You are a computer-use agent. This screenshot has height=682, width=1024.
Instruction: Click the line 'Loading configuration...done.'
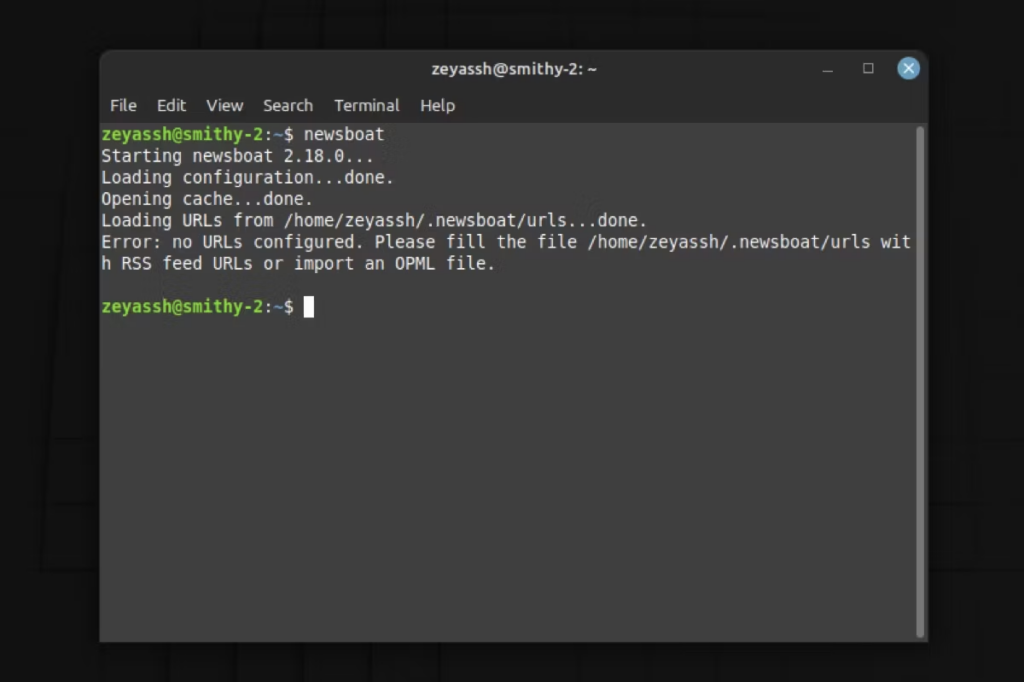click(248, 177)
